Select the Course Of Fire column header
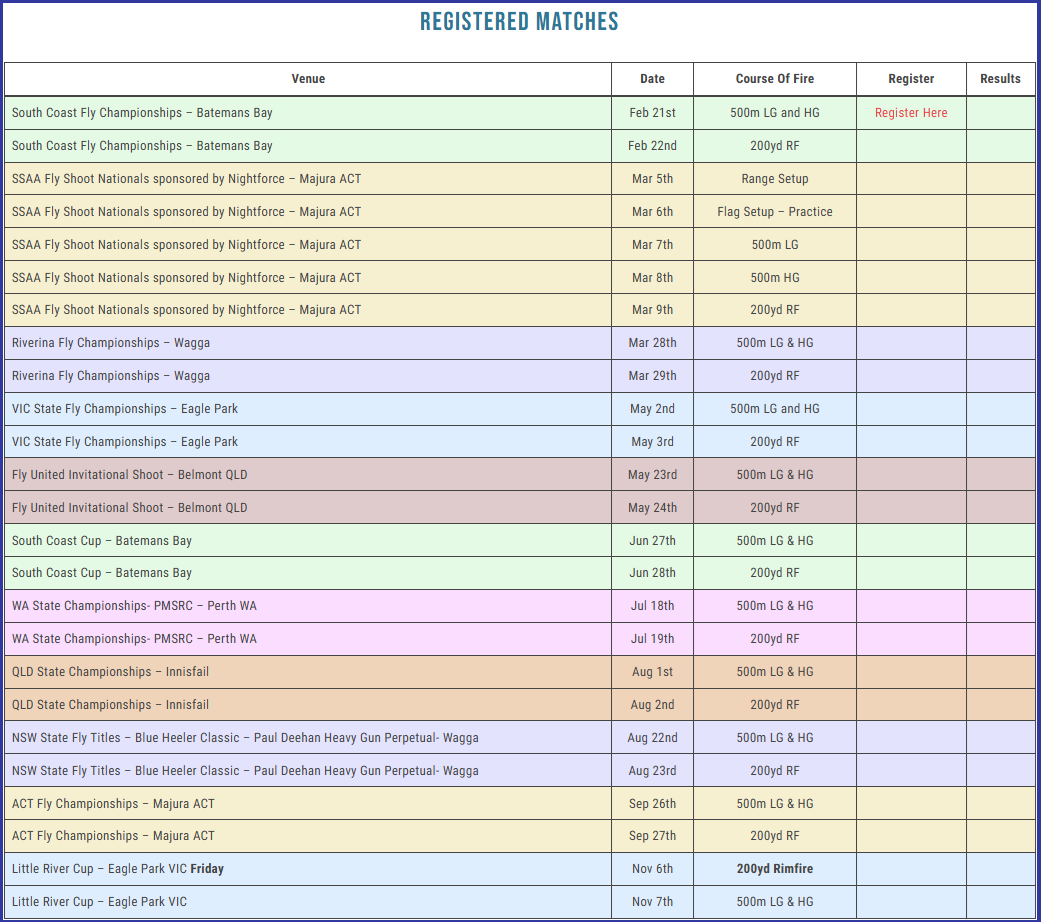 (774, 79)
